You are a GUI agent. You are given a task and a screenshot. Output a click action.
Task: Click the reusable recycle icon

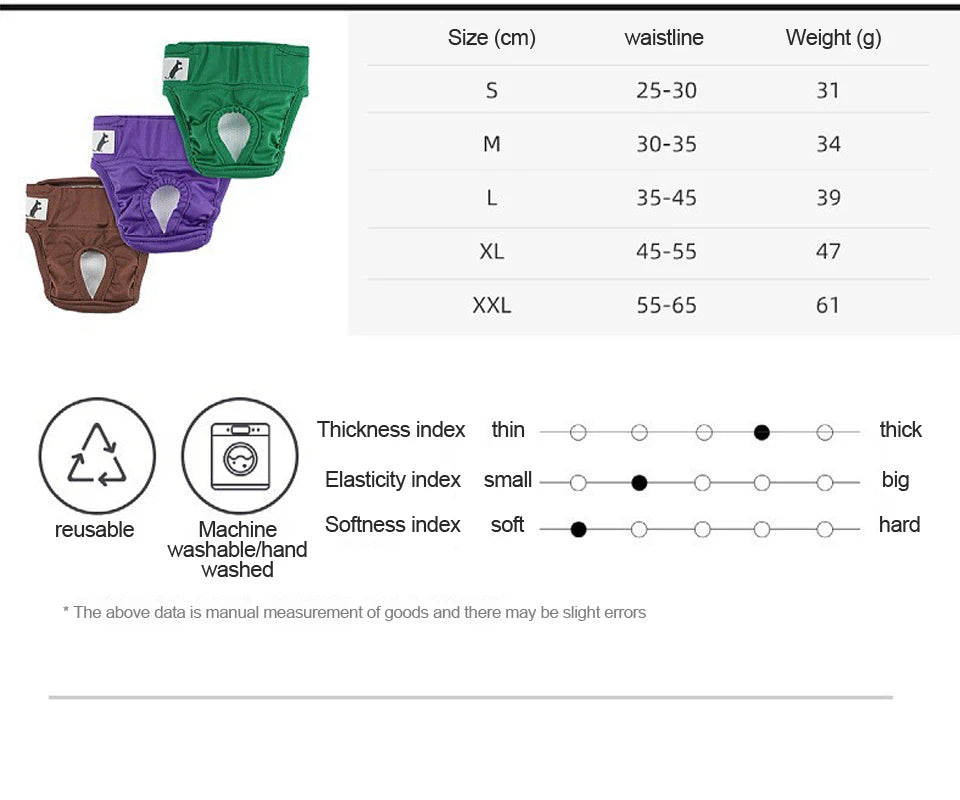(x=97, y=455)
